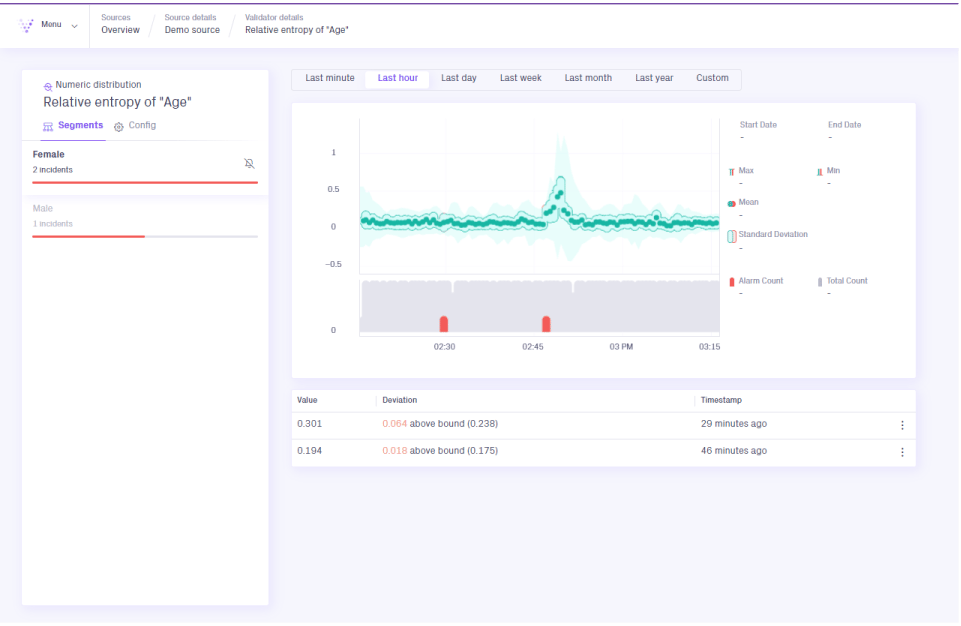Screen dimensions: 961x626
Task: Click the Total Count legend icon
Action: (x=820, y=282)
